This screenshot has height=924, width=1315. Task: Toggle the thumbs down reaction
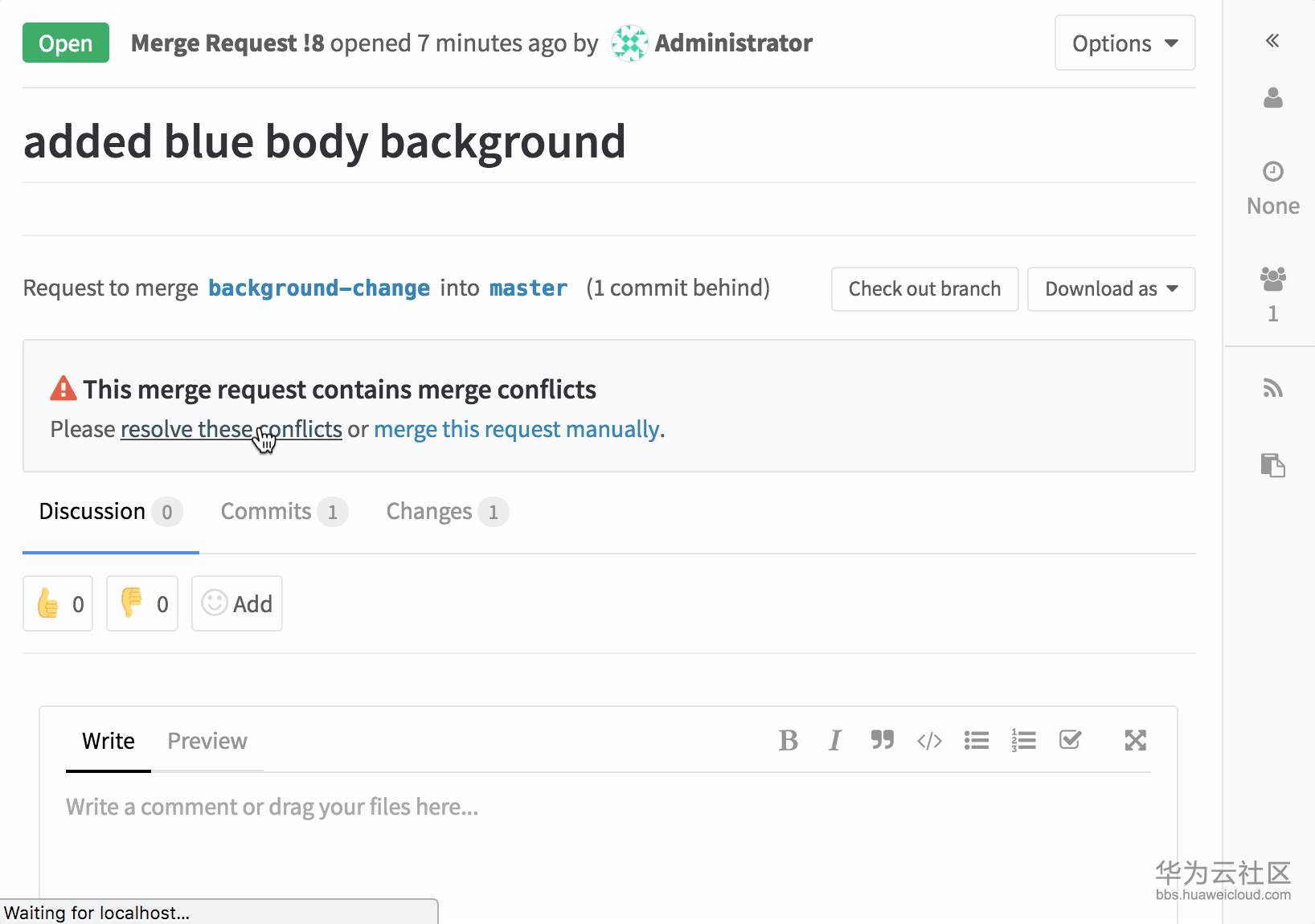point(142,603)
